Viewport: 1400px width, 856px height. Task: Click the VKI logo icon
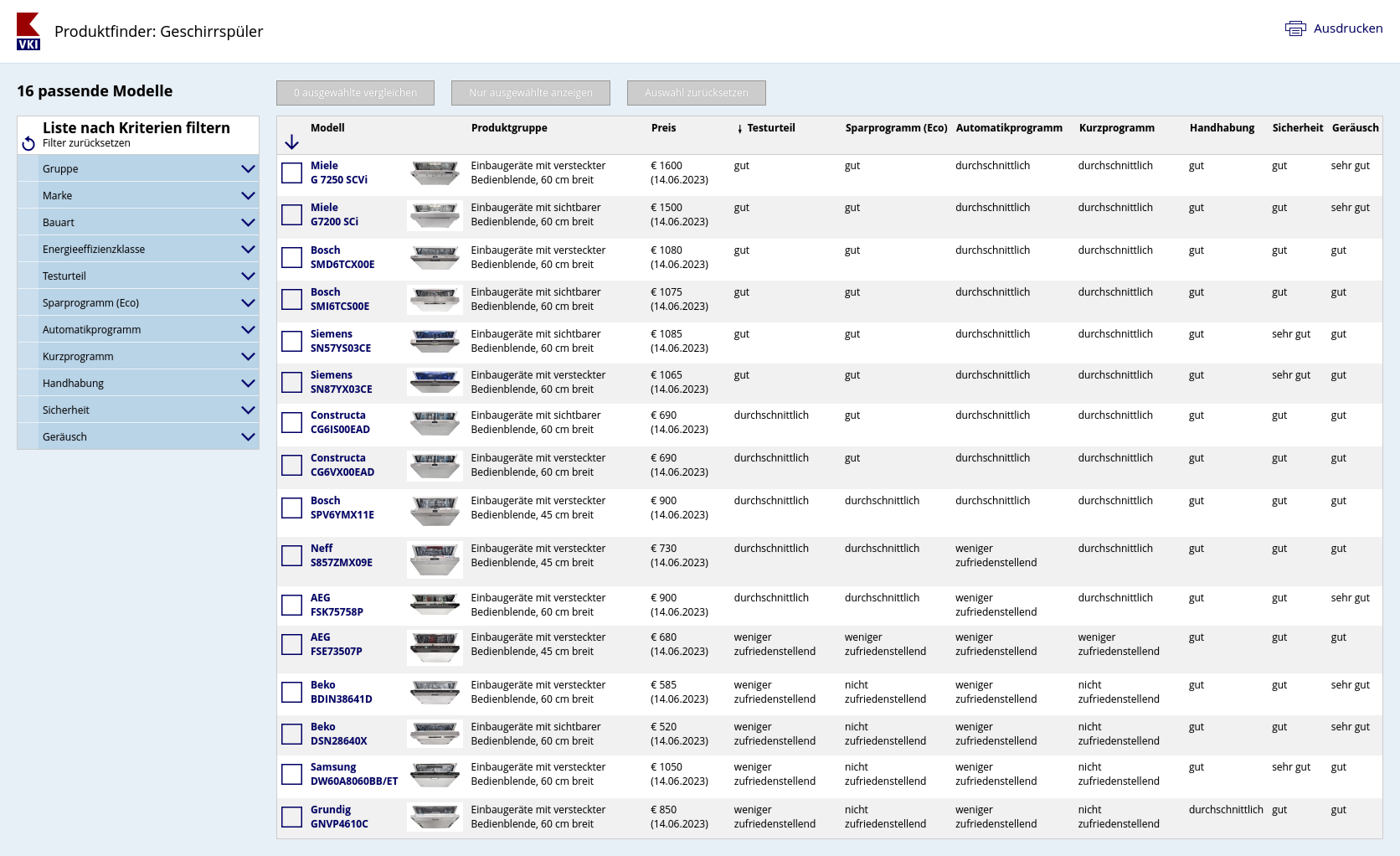[28, 32]
